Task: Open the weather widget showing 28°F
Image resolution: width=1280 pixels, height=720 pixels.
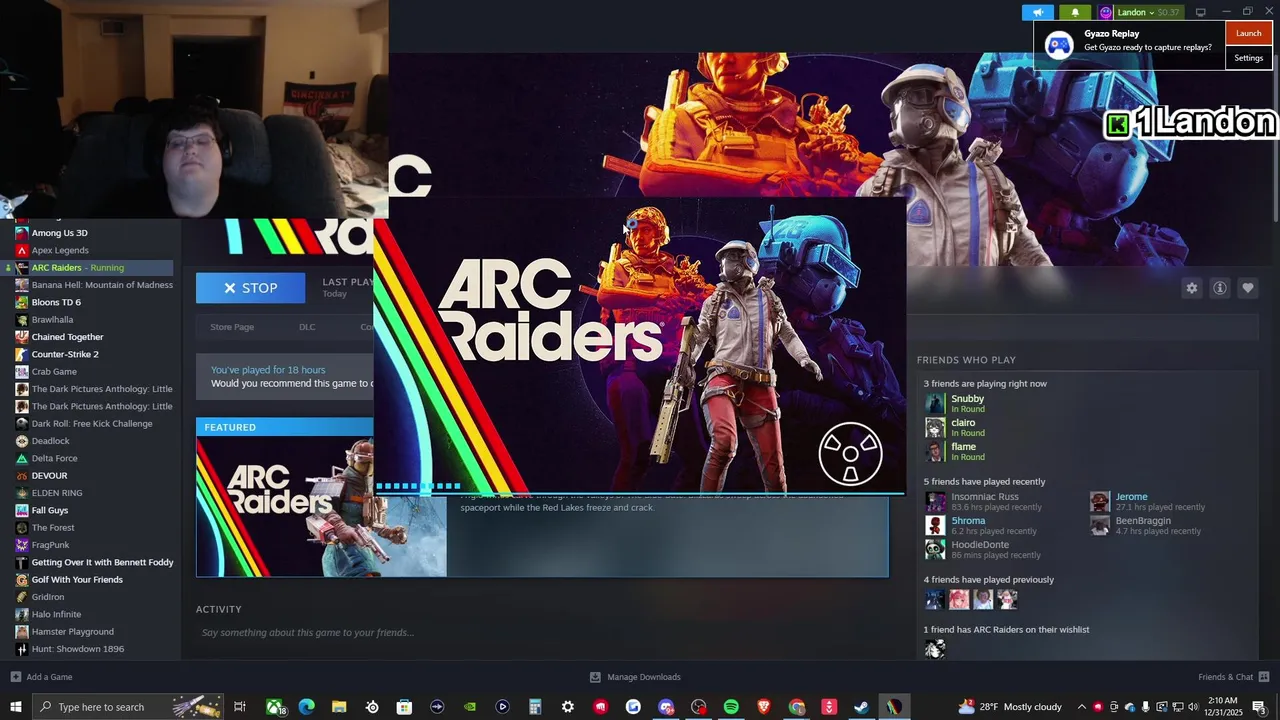Action: click(x=1010, y=707)
